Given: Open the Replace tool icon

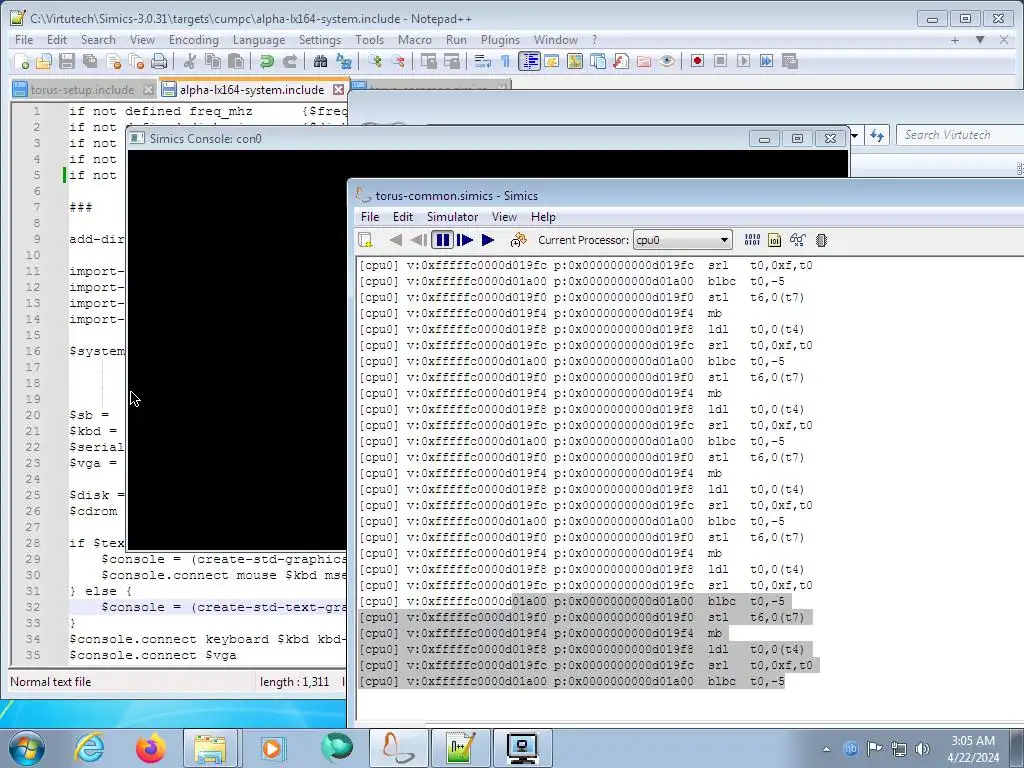Looking at the screenshot, I should 344,61.
